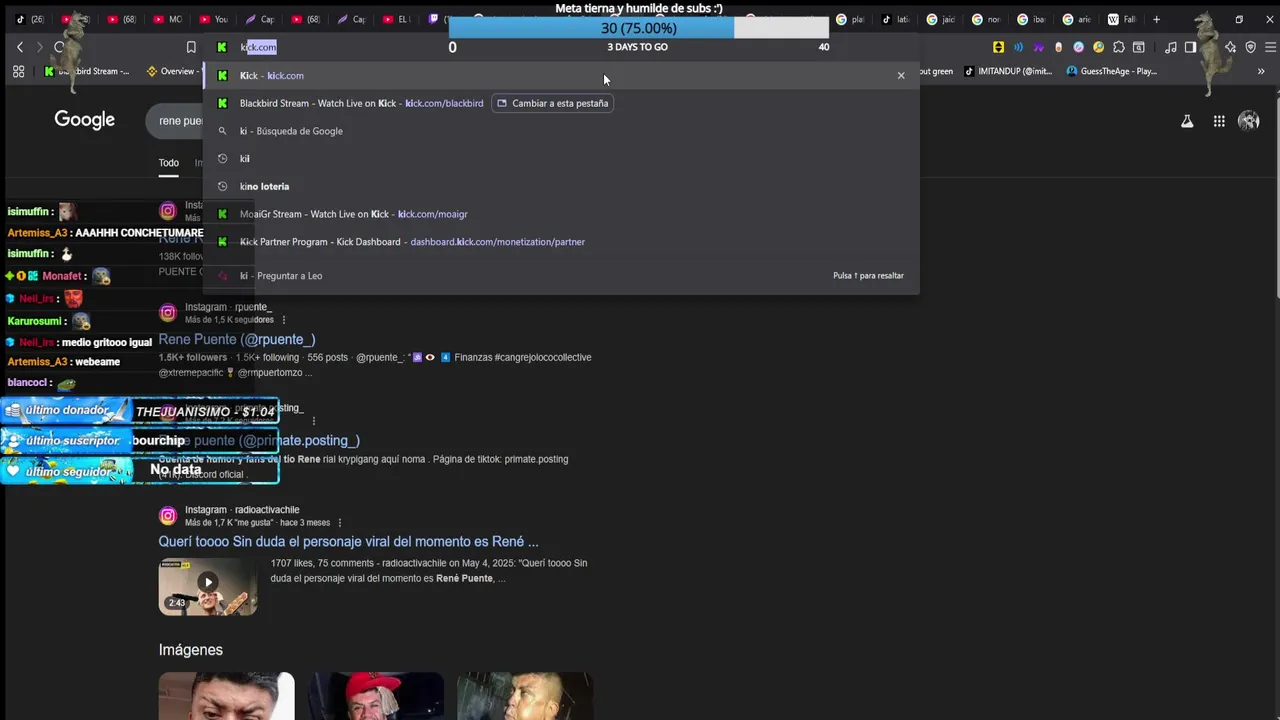Play the 2:43 video thumbnail
Viewport: 1280px width, 720px height.
click(x=207, y=585)
